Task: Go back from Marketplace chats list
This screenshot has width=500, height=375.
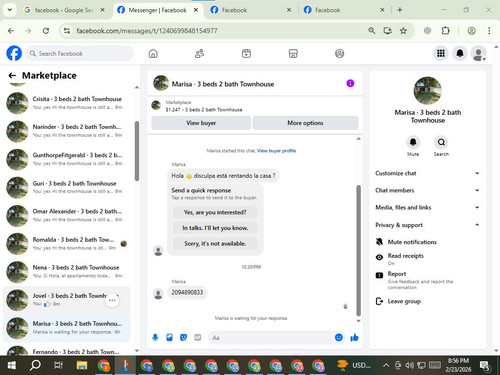Action: click(x=12, y=76)
